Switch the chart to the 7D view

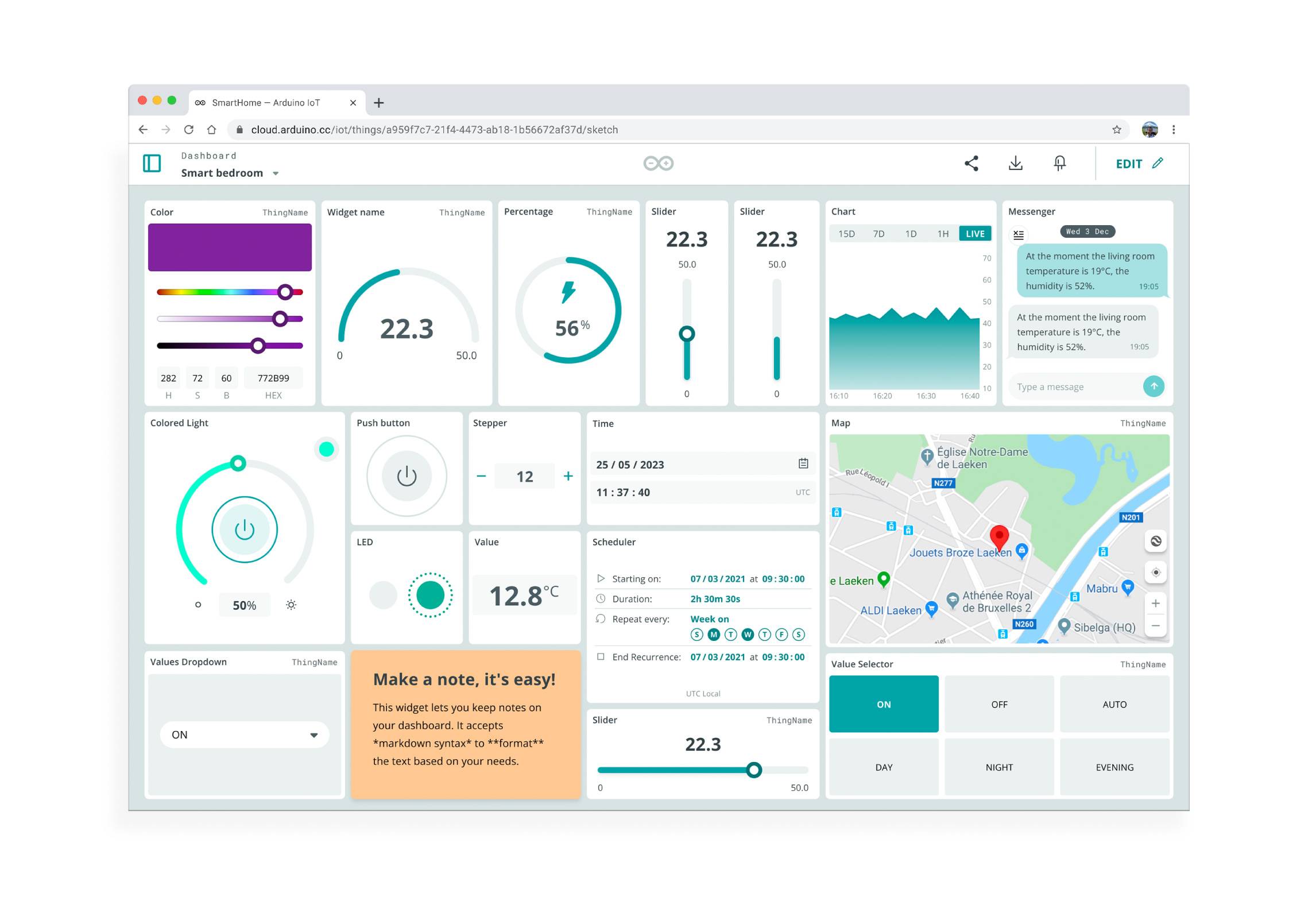879,234
